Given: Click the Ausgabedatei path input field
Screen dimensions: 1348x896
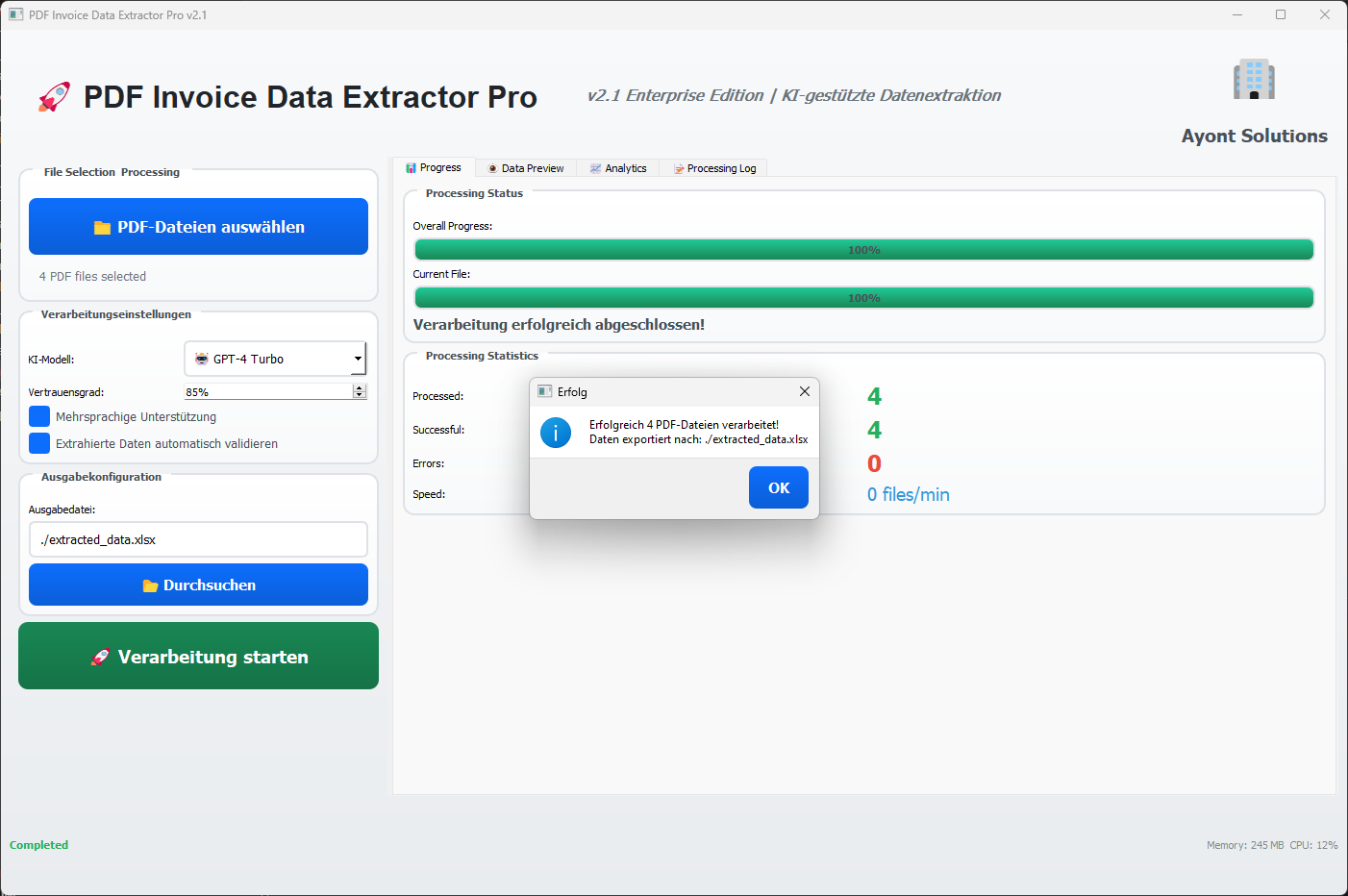Looking at the screenshot, I should tap(198, 539).
